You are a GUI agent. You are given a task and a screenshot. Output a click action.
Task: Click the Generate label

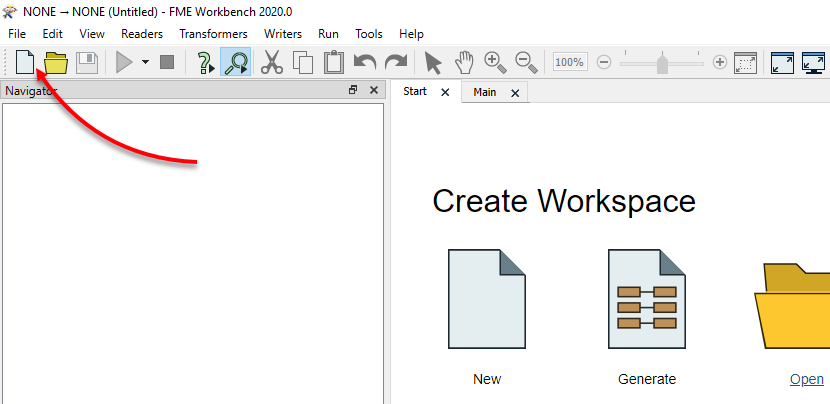[x=647, y=379]
